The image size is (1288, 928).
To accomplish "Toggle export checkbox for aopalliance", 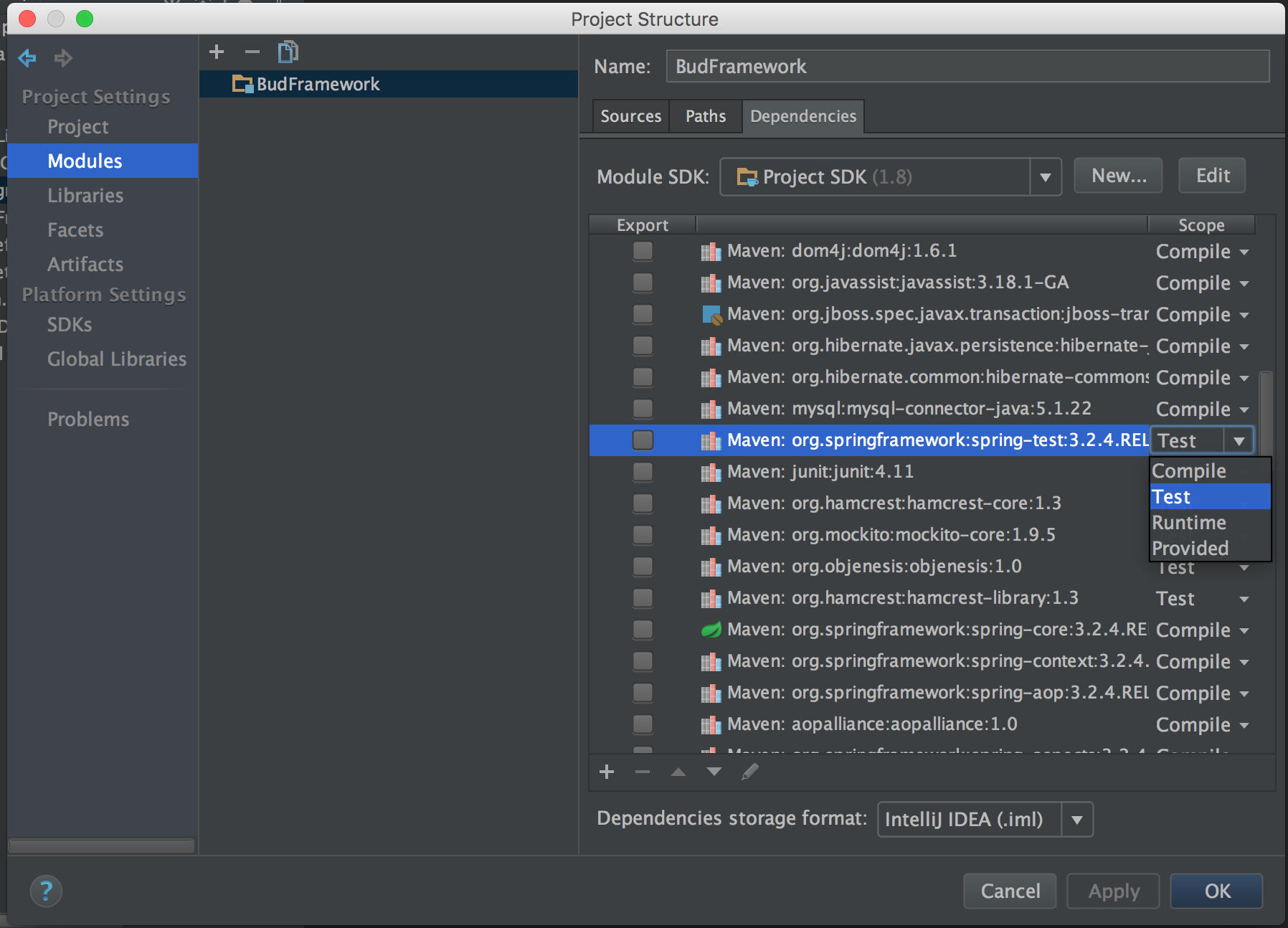I will 643,724.
